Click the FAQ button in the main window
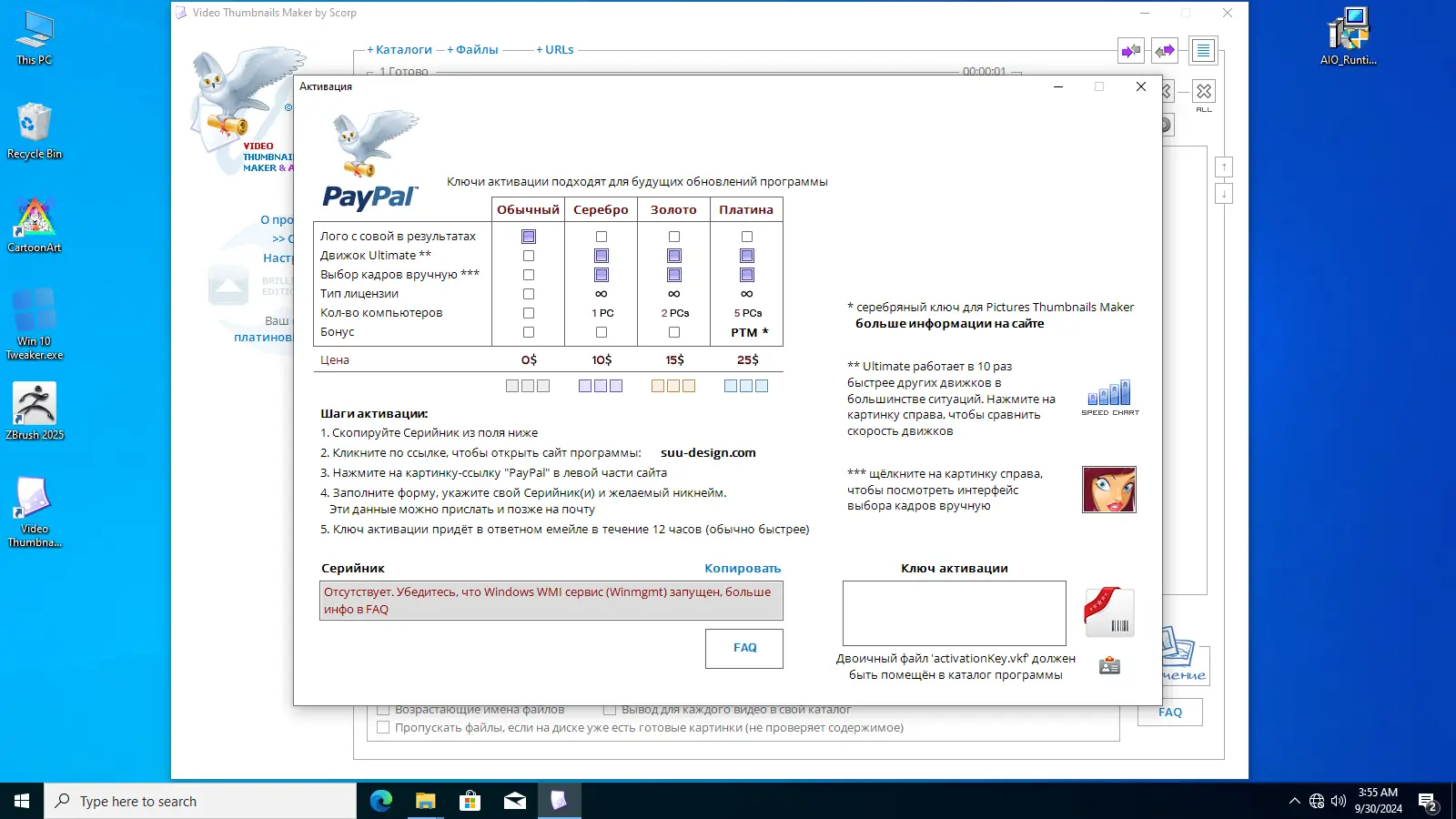The height and width of the screenshot is (819, 1456). coord(1170,713)
